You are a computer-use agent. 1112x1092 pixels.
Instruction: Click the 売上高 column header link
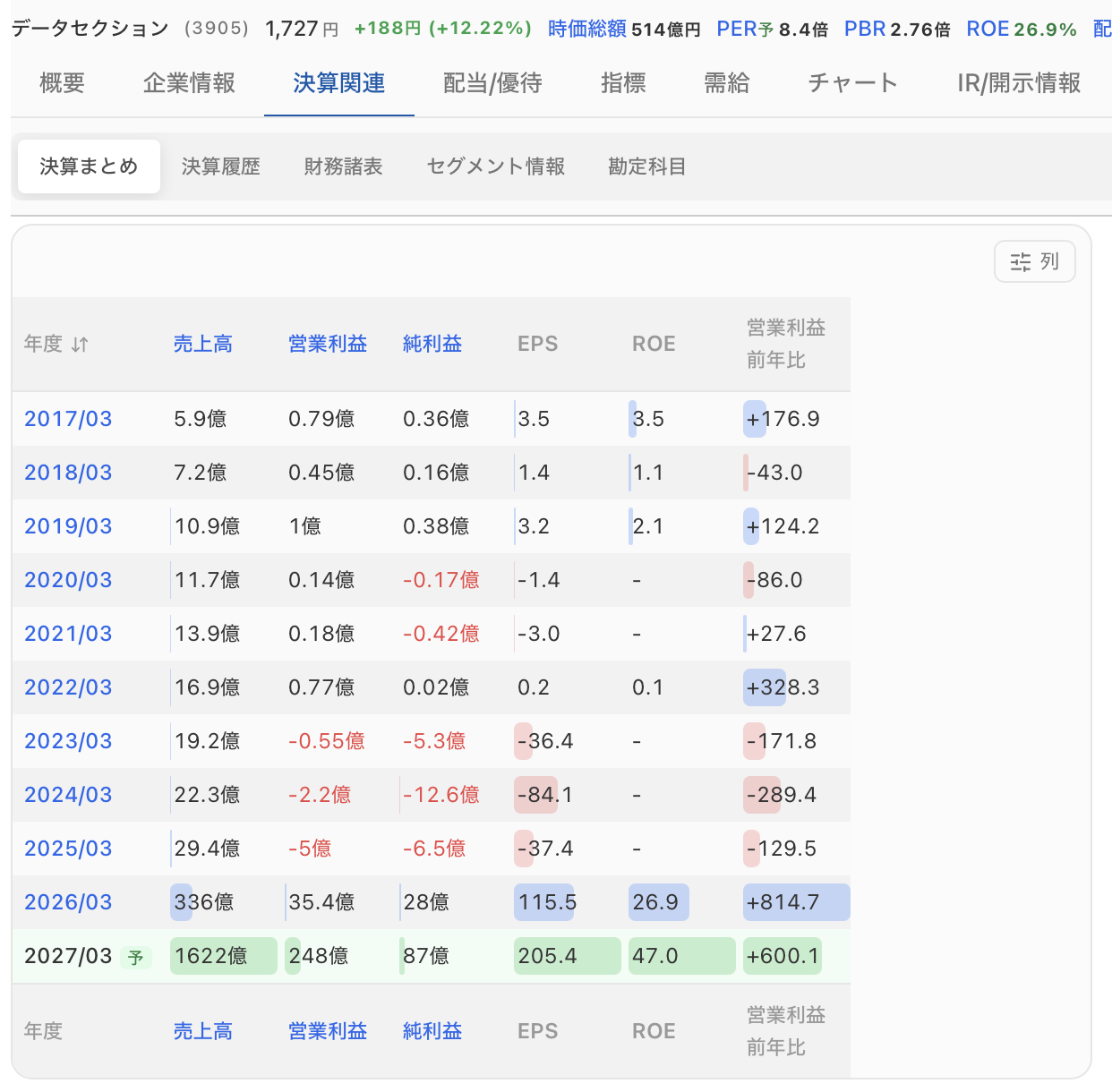(203, 344)
